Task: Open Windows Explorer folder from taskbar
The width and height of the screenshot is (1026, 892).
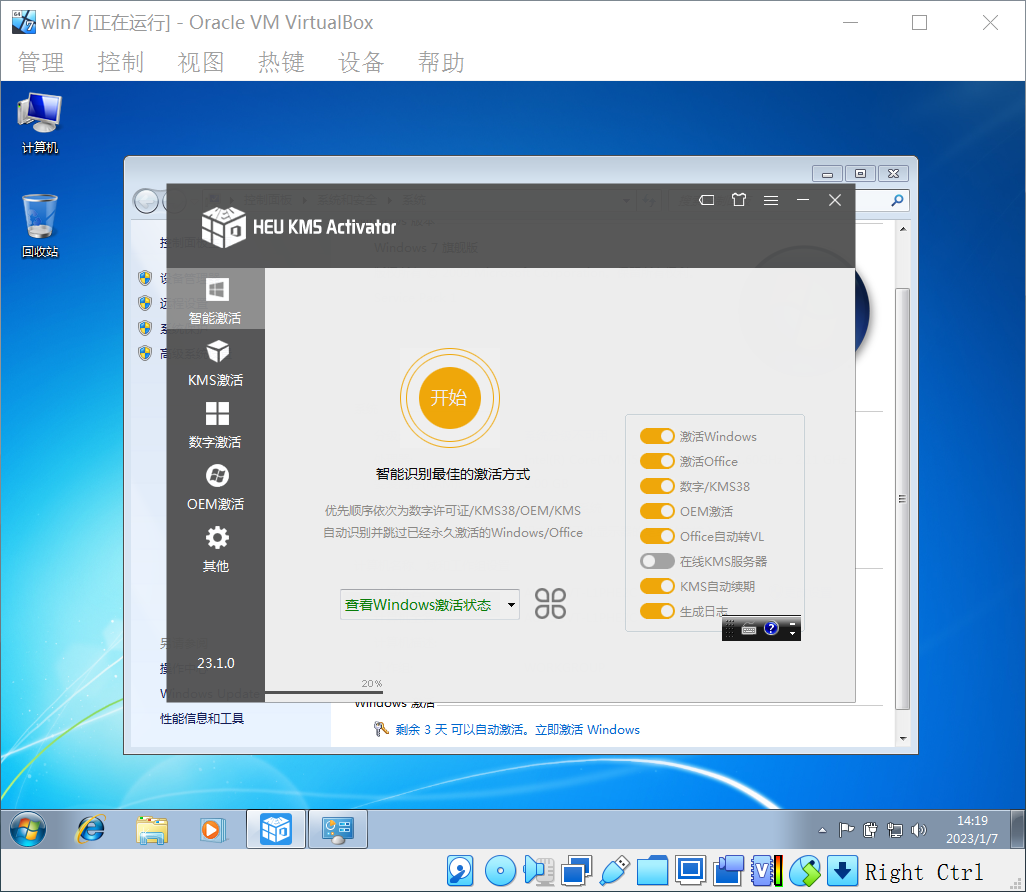Action: (152, 830)
